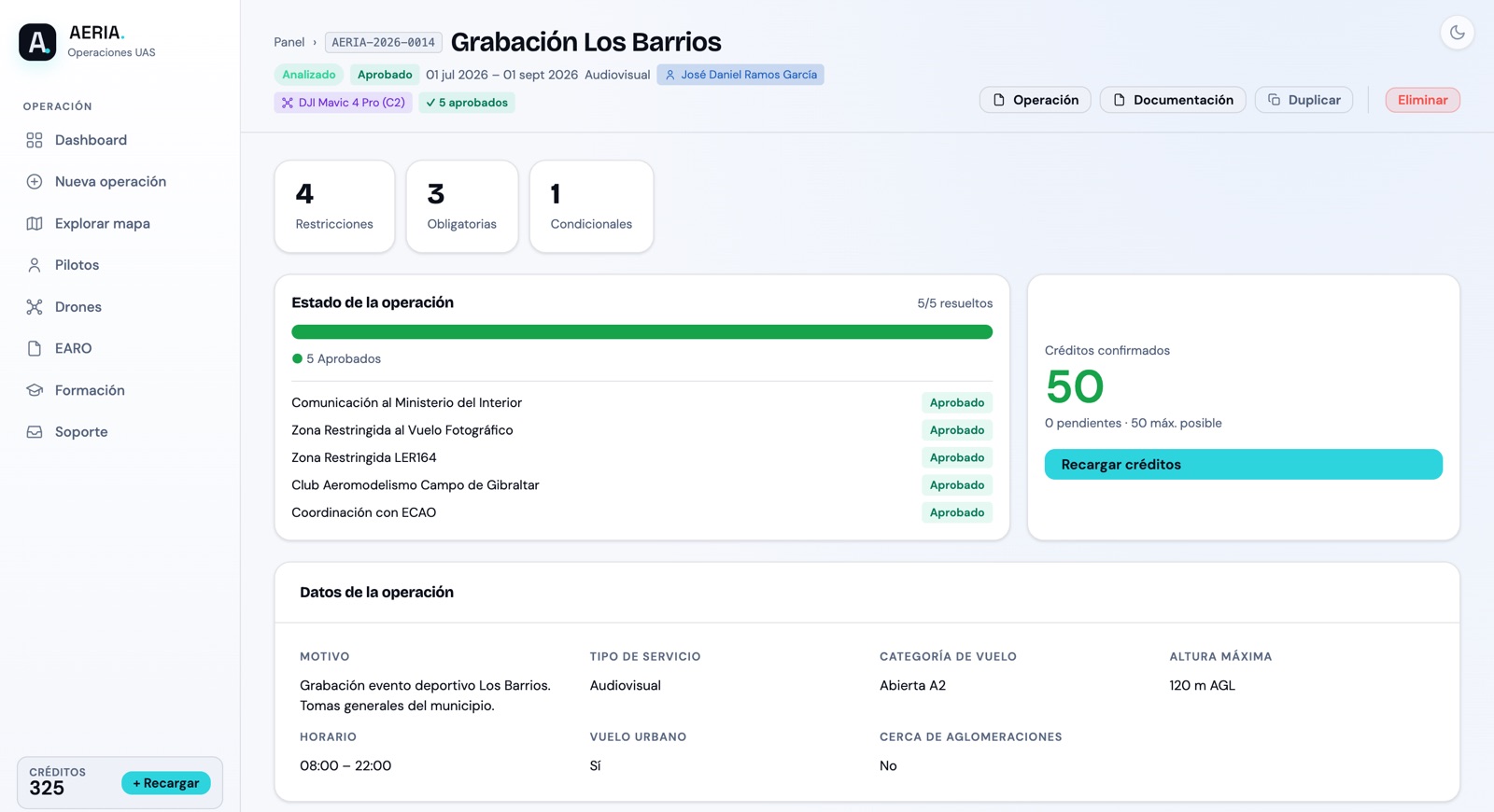1494x812 pixels.
Task: Click the Duplicar copy icon
Action: coord(1274,100)
